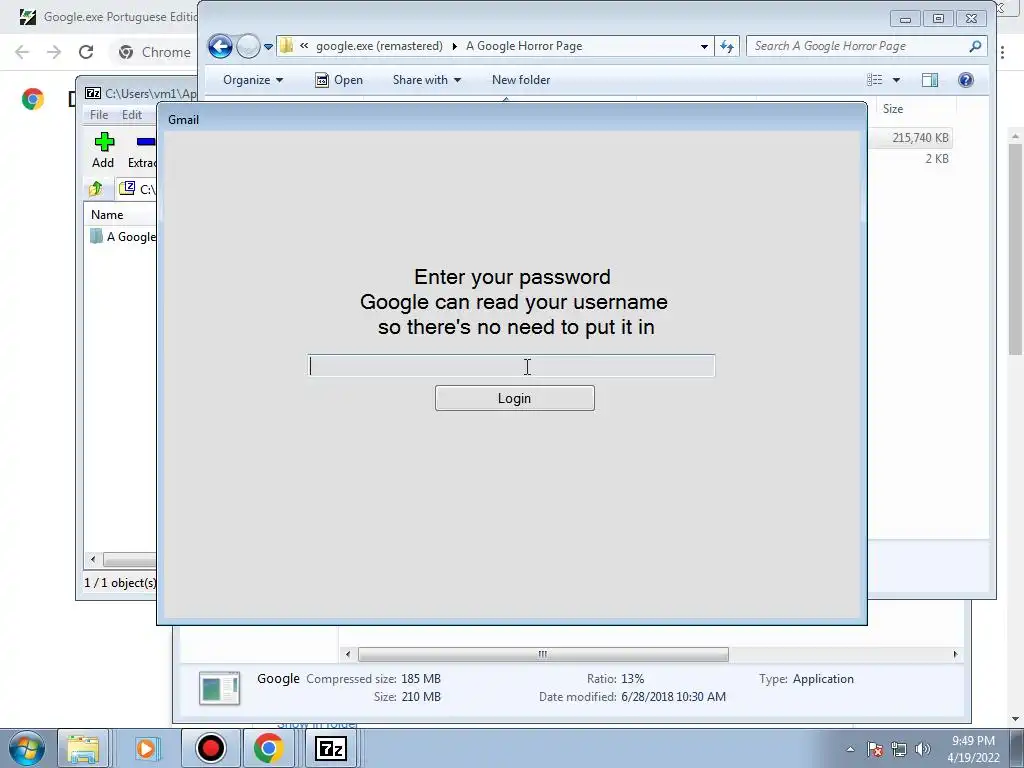The width and height of the screenshot is (1024, 768).
Task: Open the Windows Start menu
Action: [x=25, y=748]
